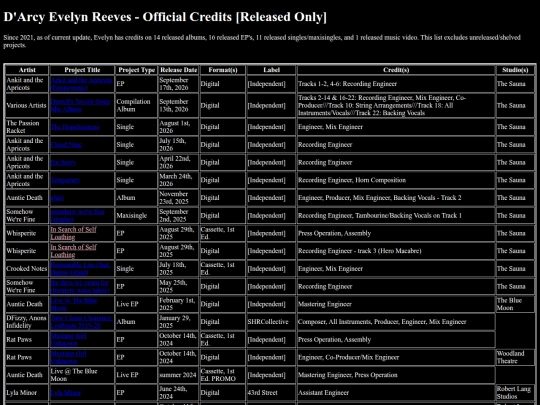This screenshot has width=540, height=405.
Task: Select the 'June 24th, 2024' release date
Action: pyautogui.click(x=178, y=393)
